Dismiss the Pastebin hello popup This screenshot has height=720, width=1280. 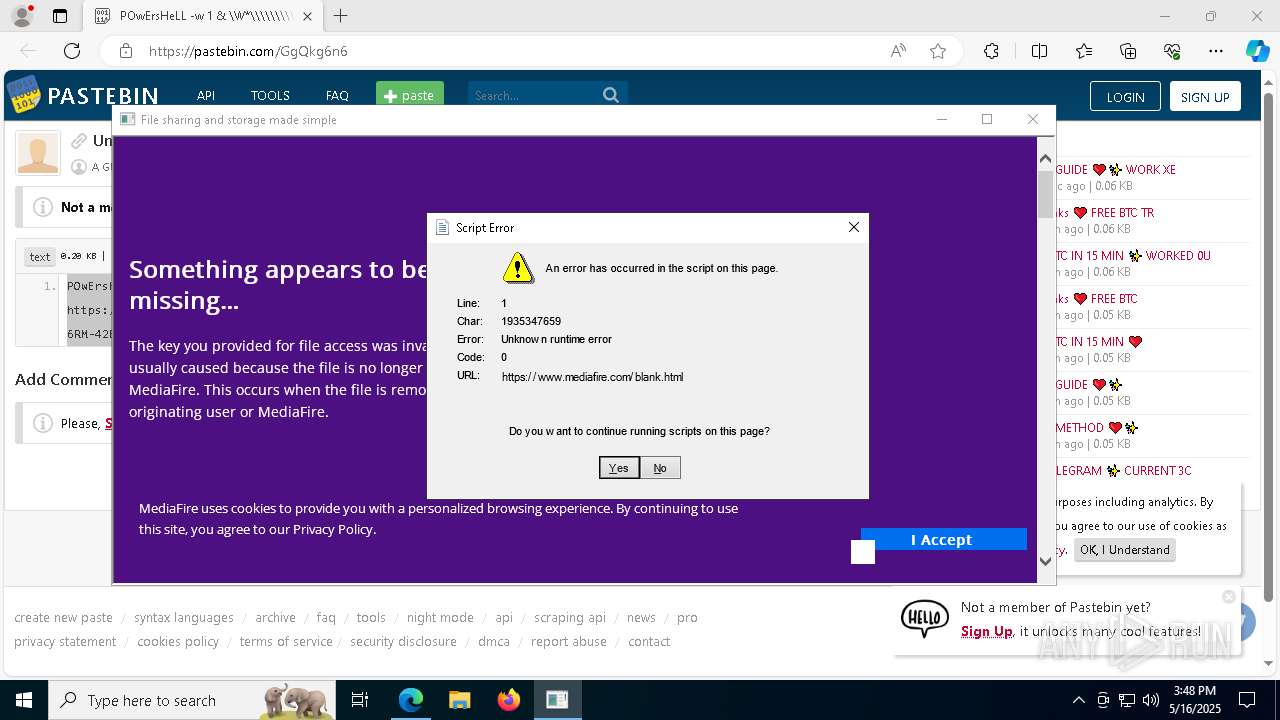click(x=1229, y=597)
